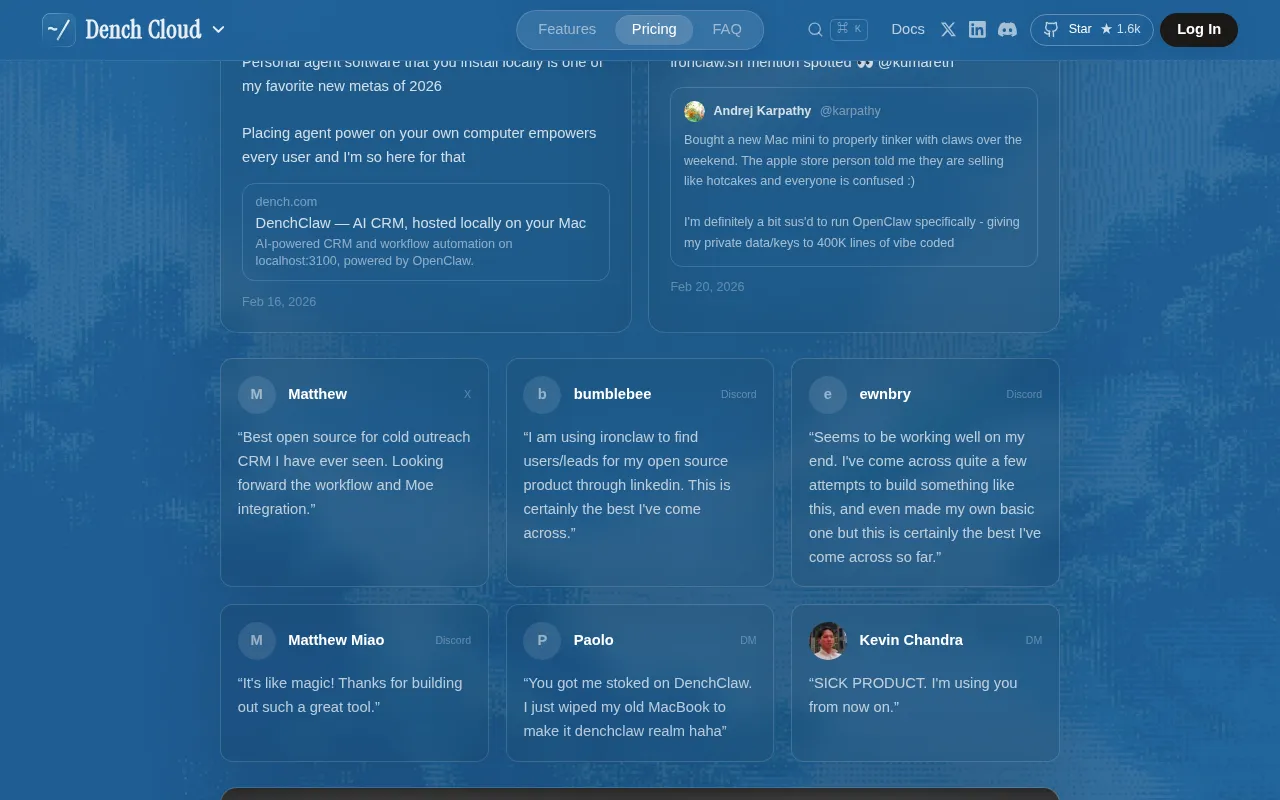Image resolution: width=1280 pixels, height=800 pixels.
Task: Click Matthew's M avatar circle
Action: click(257, 394)
